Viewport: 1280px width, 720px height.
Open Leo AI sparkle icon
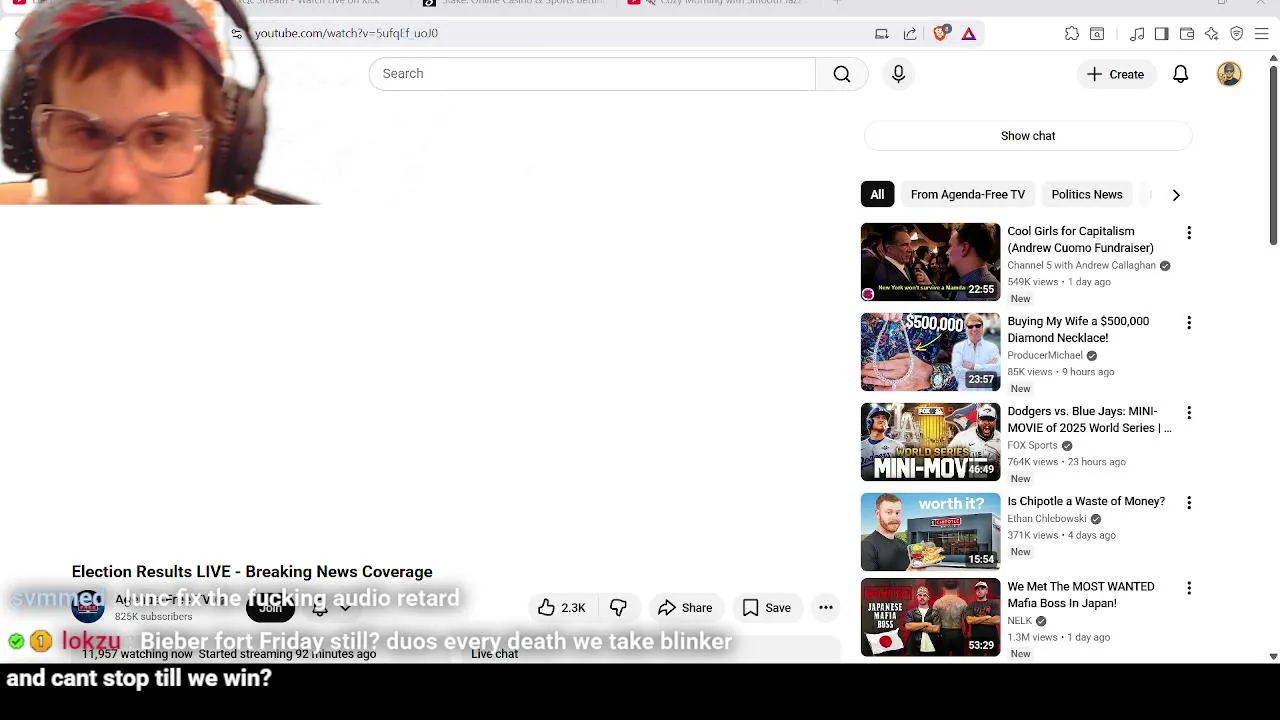coord(1212,33)
